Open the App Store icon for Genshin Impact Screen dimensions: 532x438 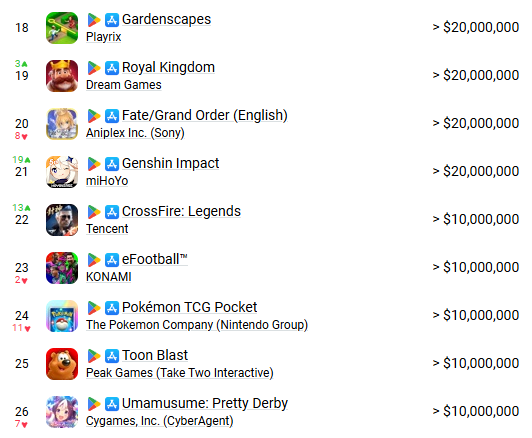point(112,164)
